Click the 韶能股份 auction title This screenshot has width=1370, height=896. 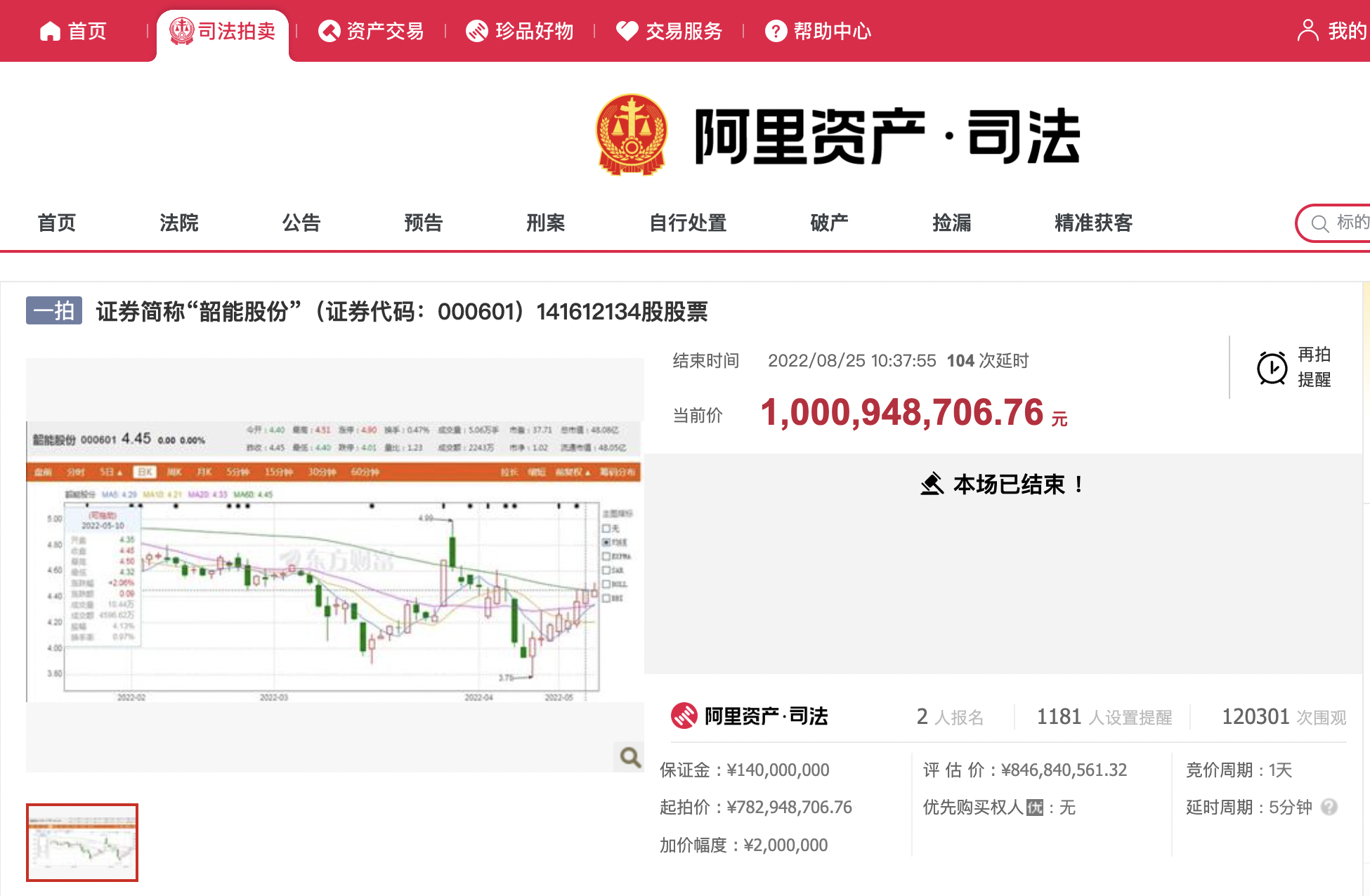(x=402, y=311)
